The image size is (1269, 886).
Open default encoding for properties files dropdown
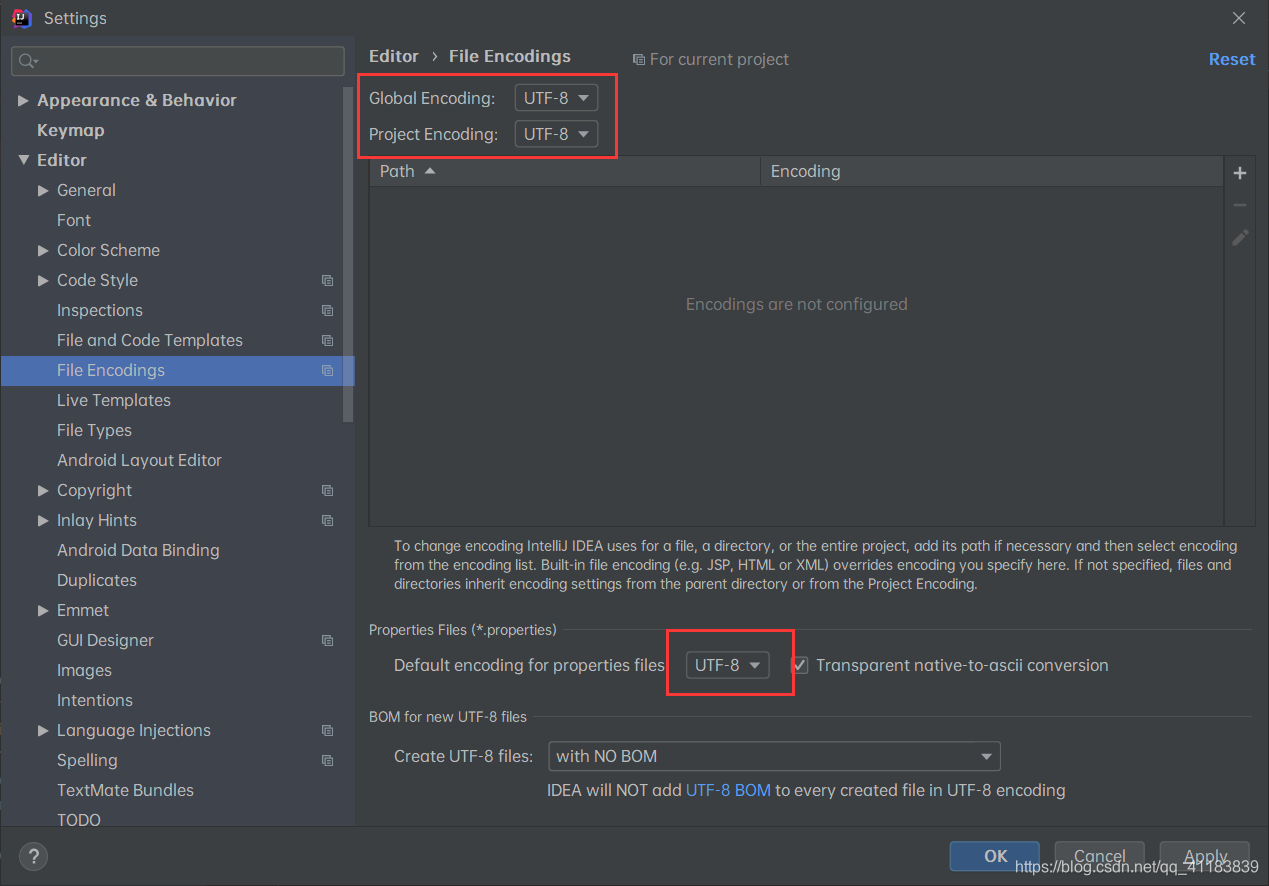pos(728,665)
